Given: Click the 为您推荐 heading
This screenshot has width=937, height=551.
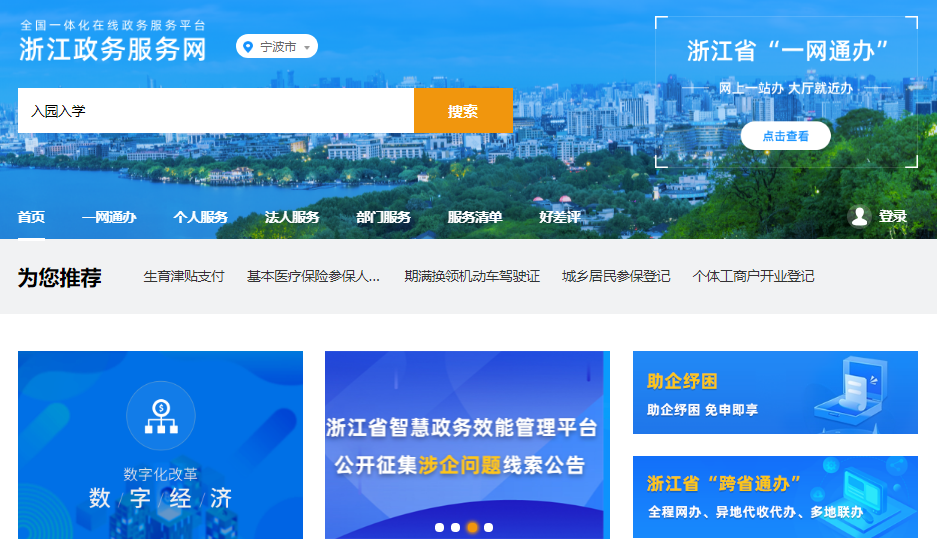Looking at the screenshot, I should point(59,277).
